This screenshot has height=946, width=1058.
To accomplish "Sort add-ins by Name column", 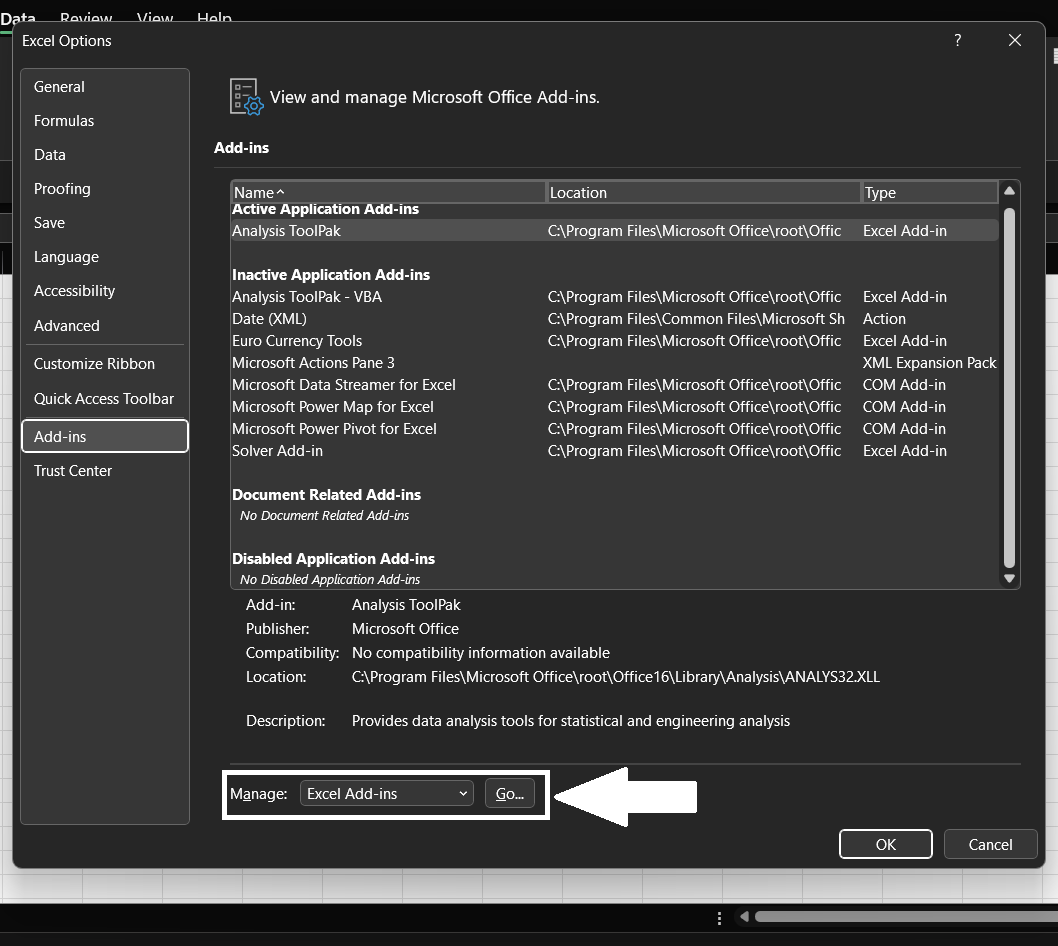I will (388, 193).
